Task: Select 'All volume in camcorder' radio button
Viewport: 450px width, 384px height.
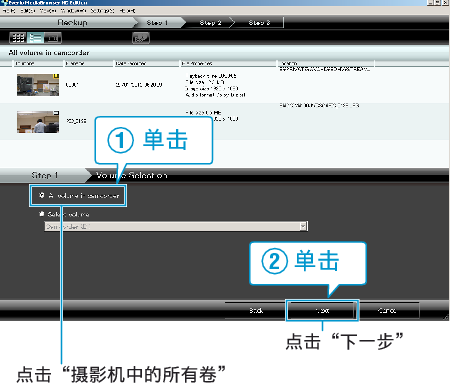Action: 42,195
